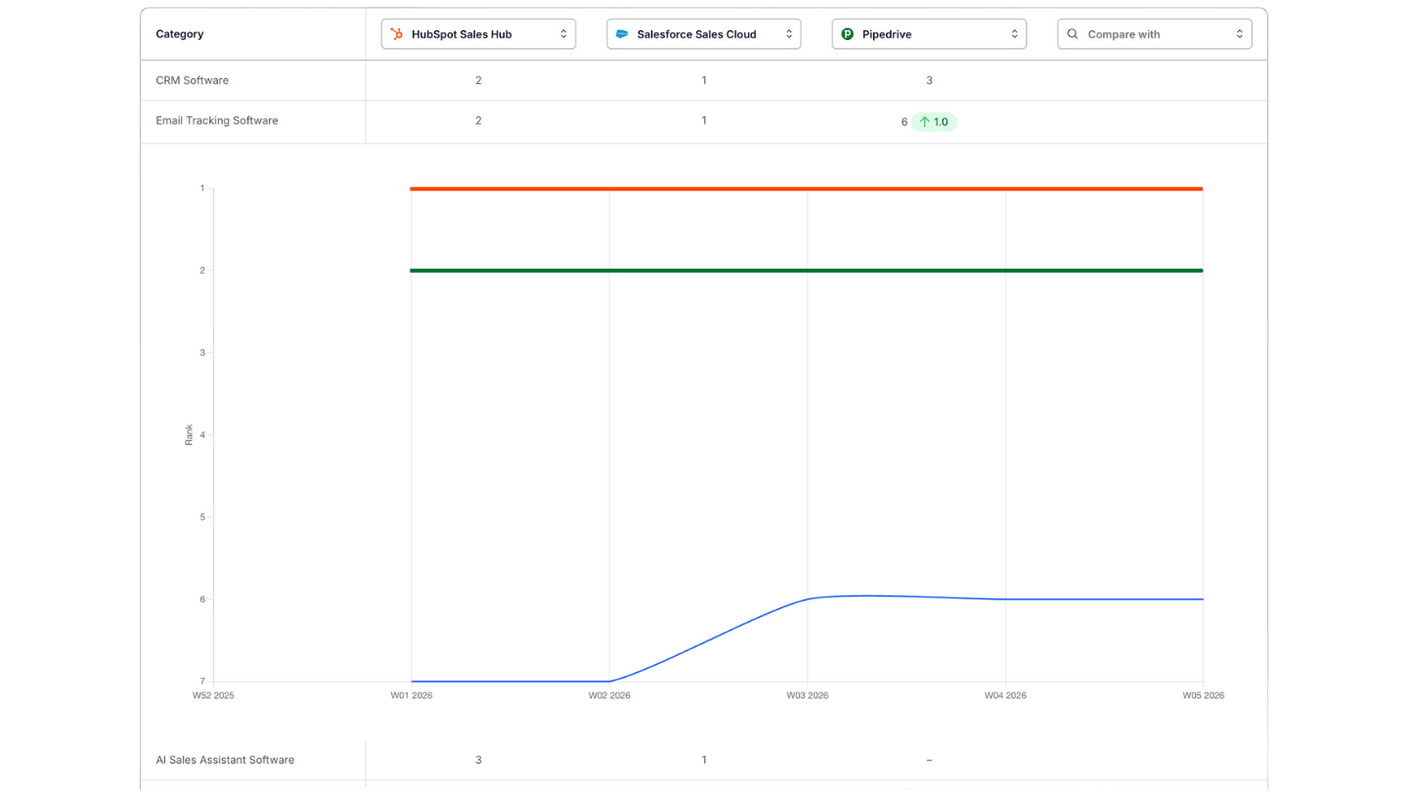Click the HubSpot sprocket logo icon
Screen dimensions: 1408x792
pos(397,34)
